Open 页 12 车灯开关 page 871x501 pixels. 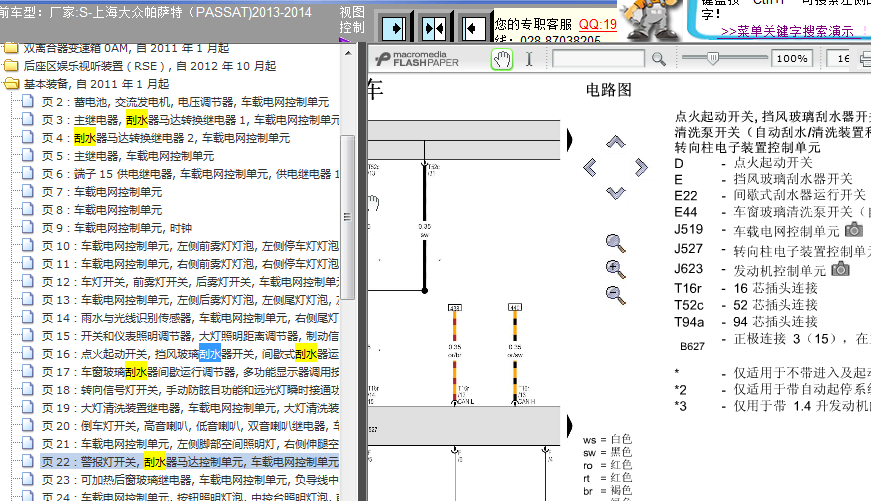tap(190, 282)
